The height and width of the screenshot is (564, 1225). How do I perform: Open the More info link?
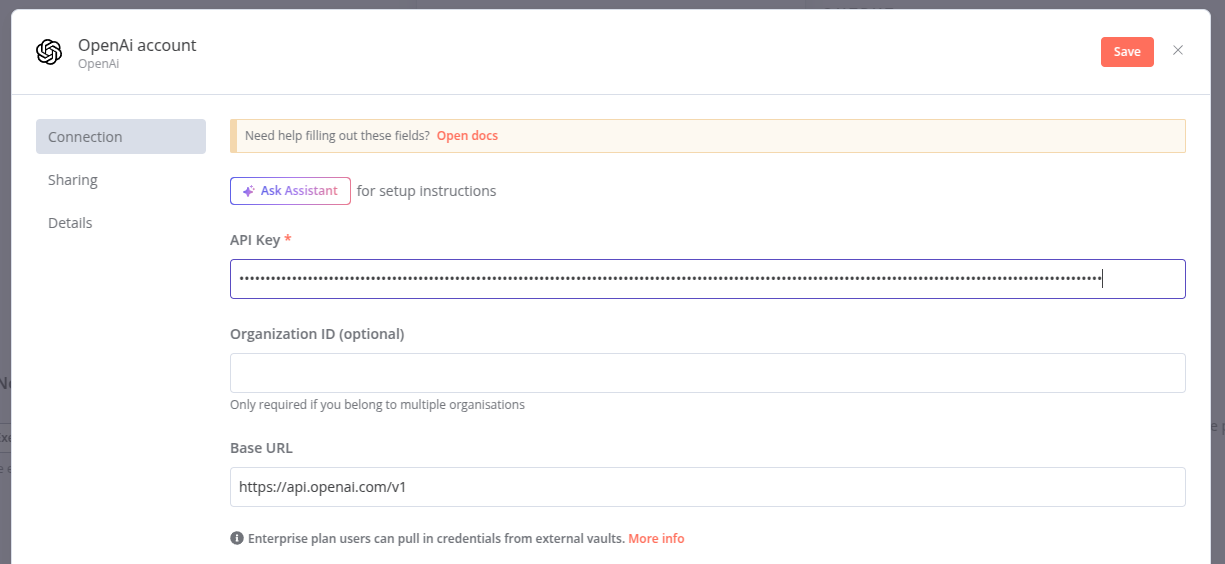coord(656,538)
